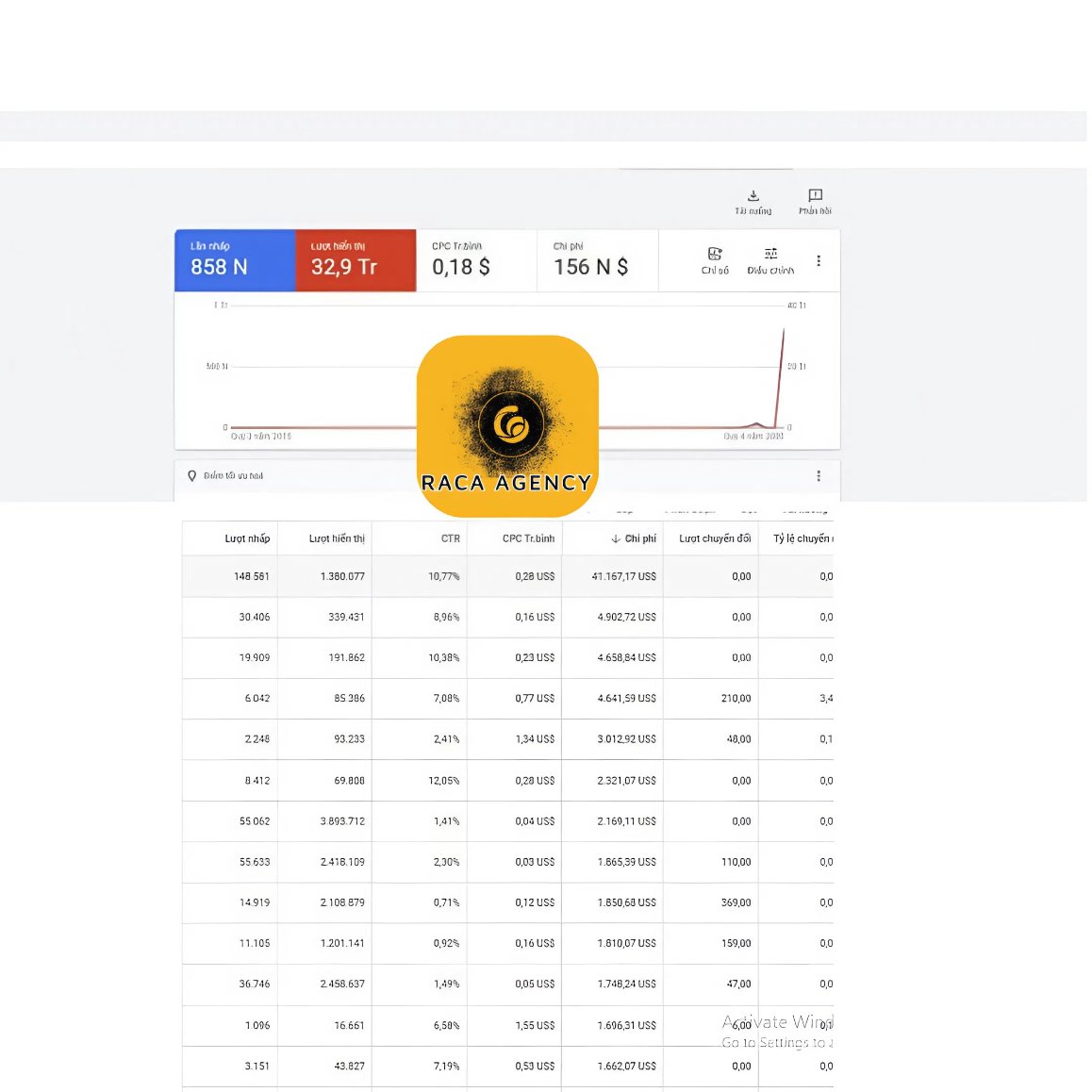
Task: Click the sort arrow beside Chi phí
Action: (615, 538)
